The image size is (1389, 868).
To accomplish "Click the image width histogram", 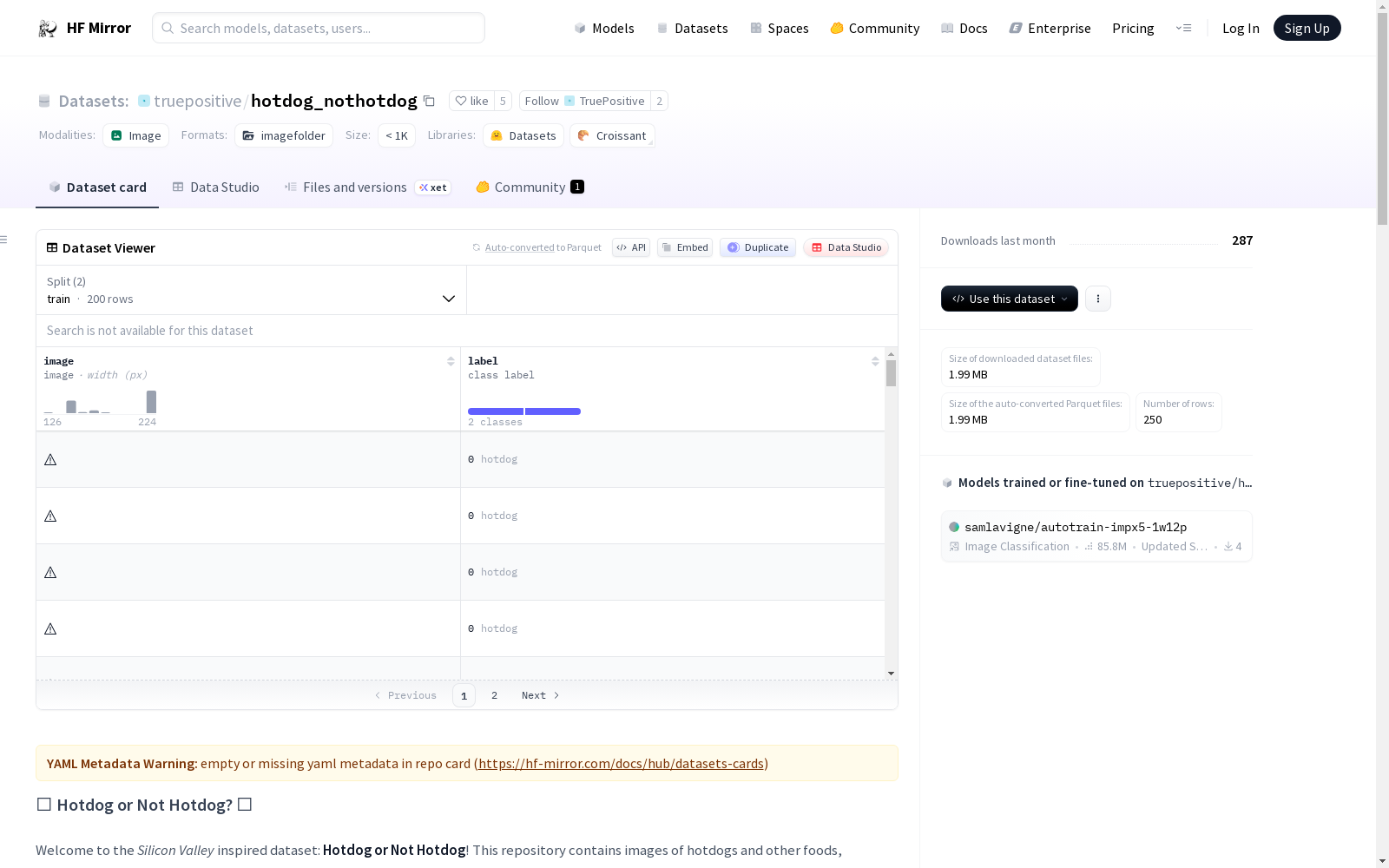I will [x=100, y=402].
